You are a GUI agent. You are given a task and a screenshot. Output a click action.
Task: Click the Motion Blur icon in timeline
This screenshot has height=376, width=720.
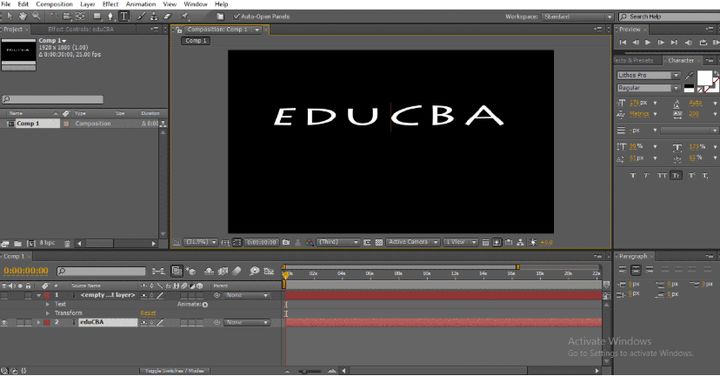click(x=237, y=271)
